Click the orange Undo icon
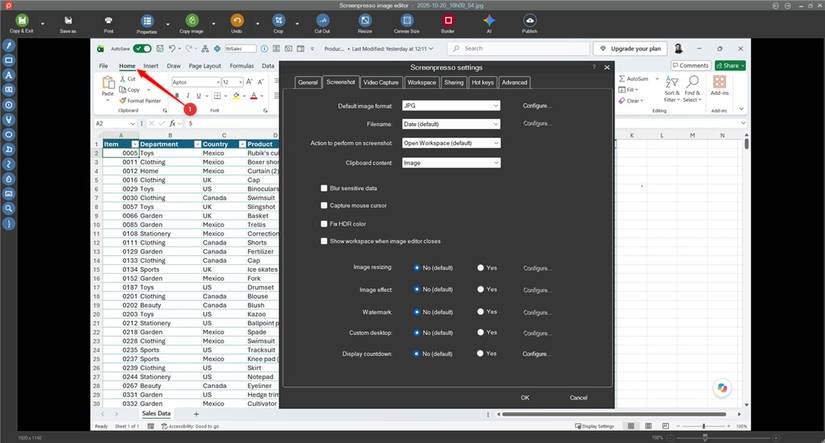This screenshot has width=825, height=443. point(237,21)
